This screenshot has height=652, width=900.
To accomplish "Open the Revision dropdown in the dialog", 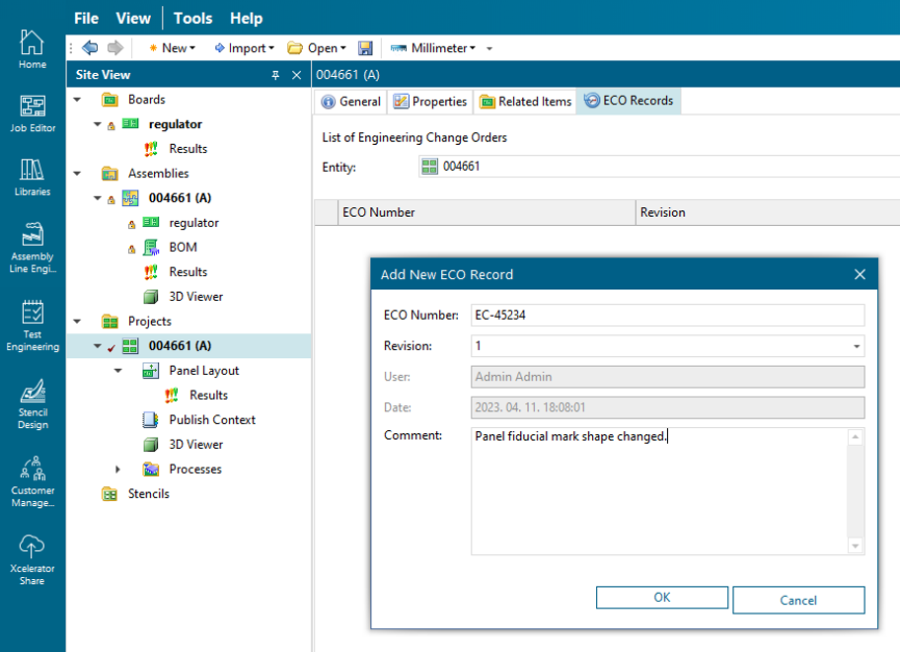I will click(x=855, y=347).
